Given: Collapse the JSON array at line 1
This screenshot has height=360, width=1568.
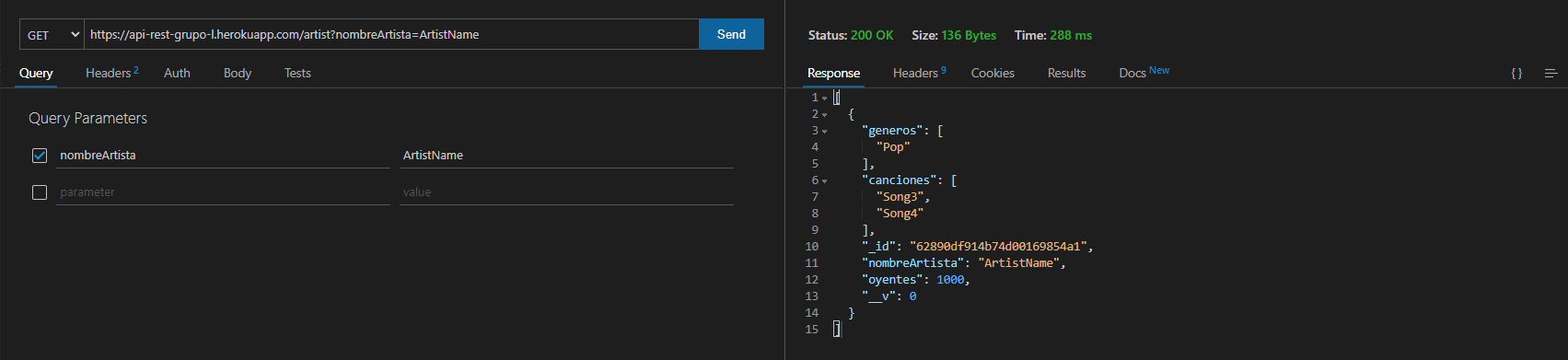Looking at the screenshot, I should [824, 98].
